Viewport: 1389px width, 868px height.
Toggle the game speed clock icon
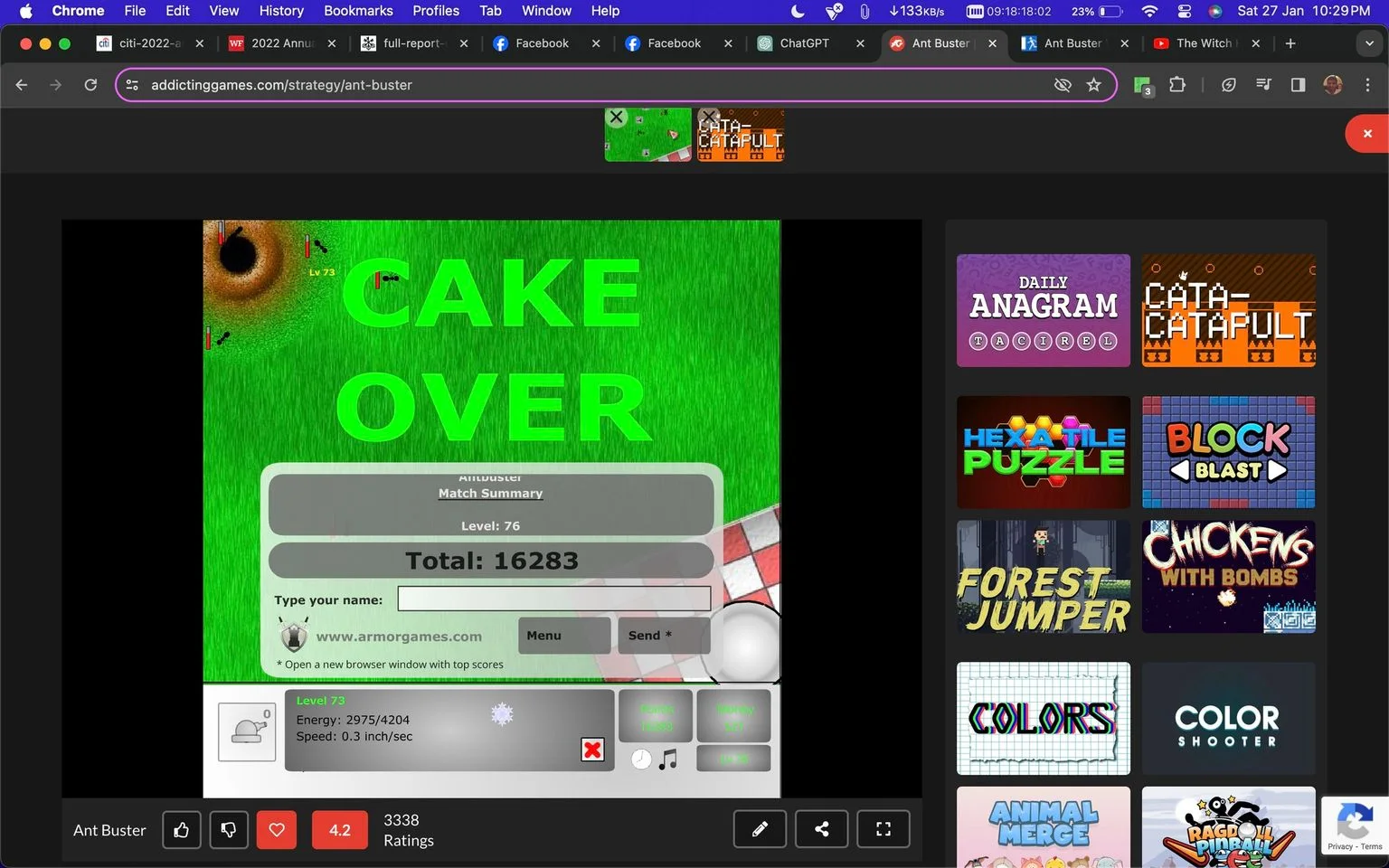[641, 759]
